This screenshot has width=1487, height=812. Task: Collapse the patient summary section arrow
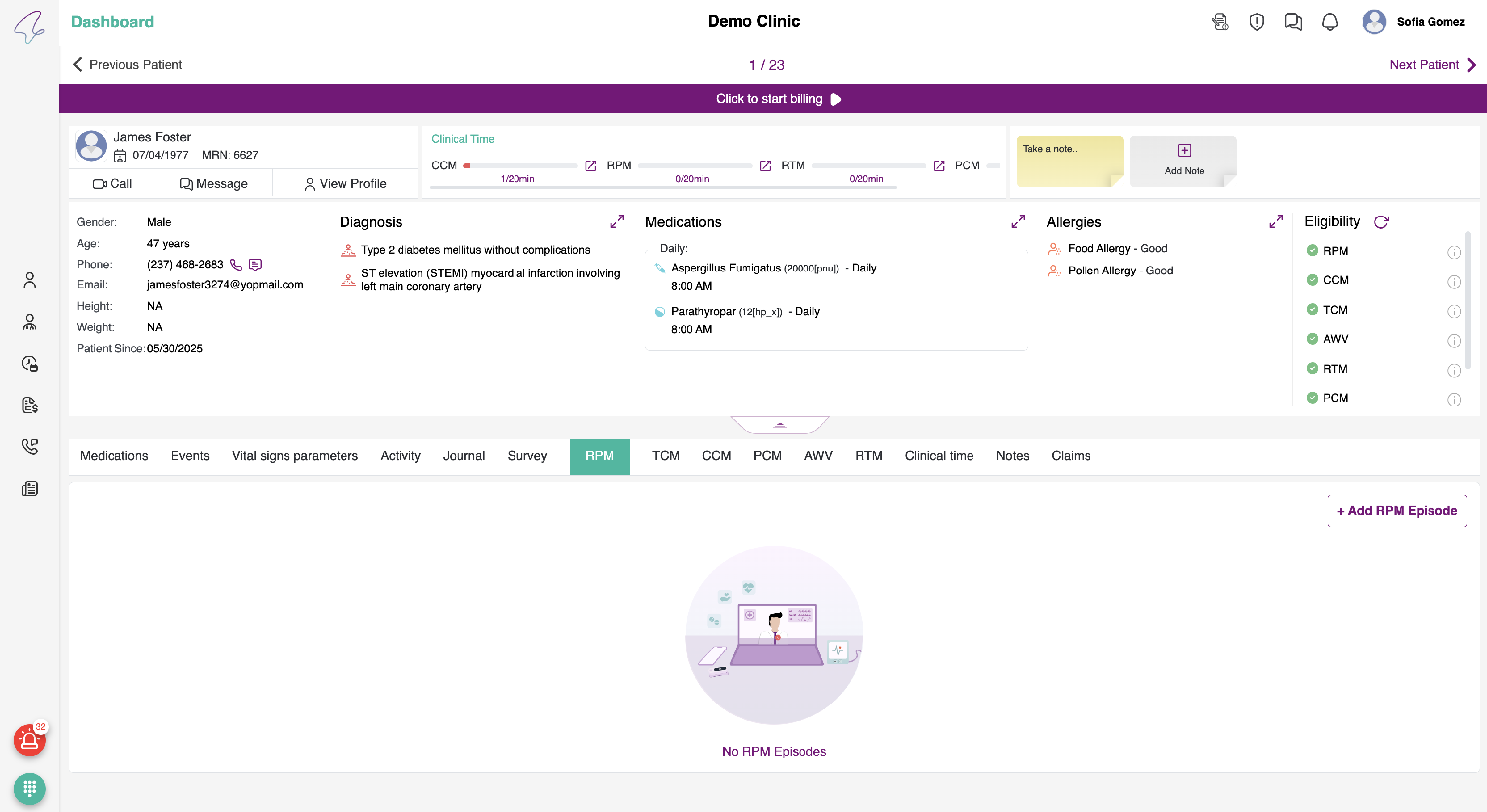tap(780, 425)
